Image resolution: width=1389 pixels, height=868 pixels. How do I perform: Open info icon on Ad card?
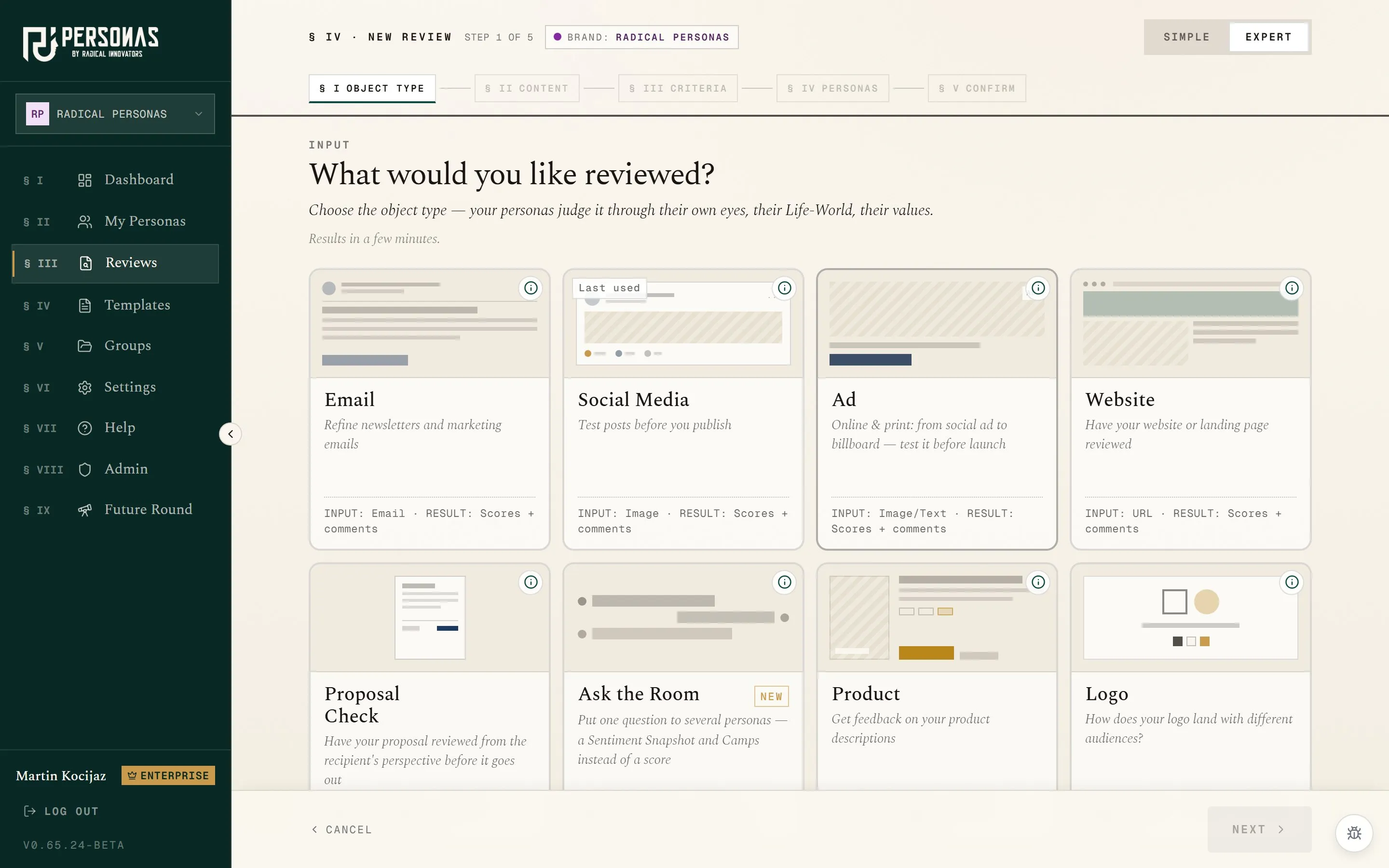click(1038, 287)
